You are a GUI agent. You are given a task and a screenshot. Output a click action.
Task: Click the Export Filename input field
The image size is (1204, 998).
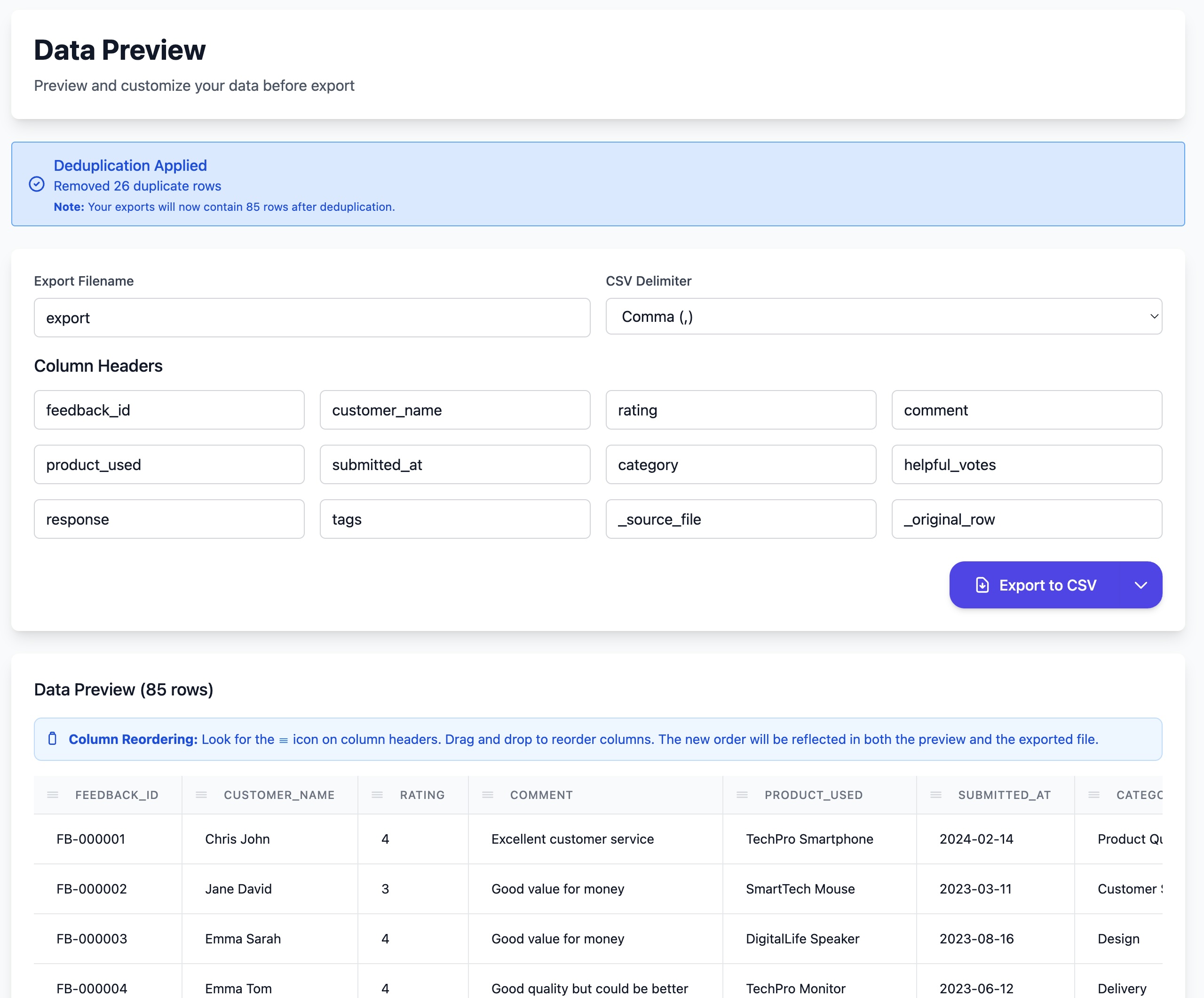coord(312,318)
